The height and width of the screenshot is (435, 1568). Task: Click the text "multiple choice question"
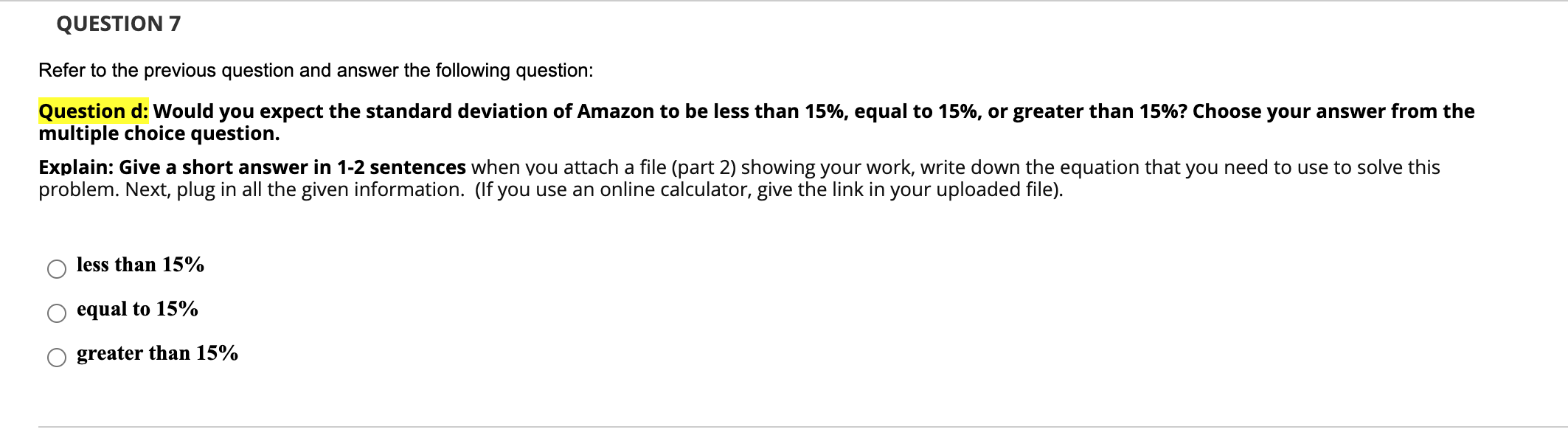[159, 133]
